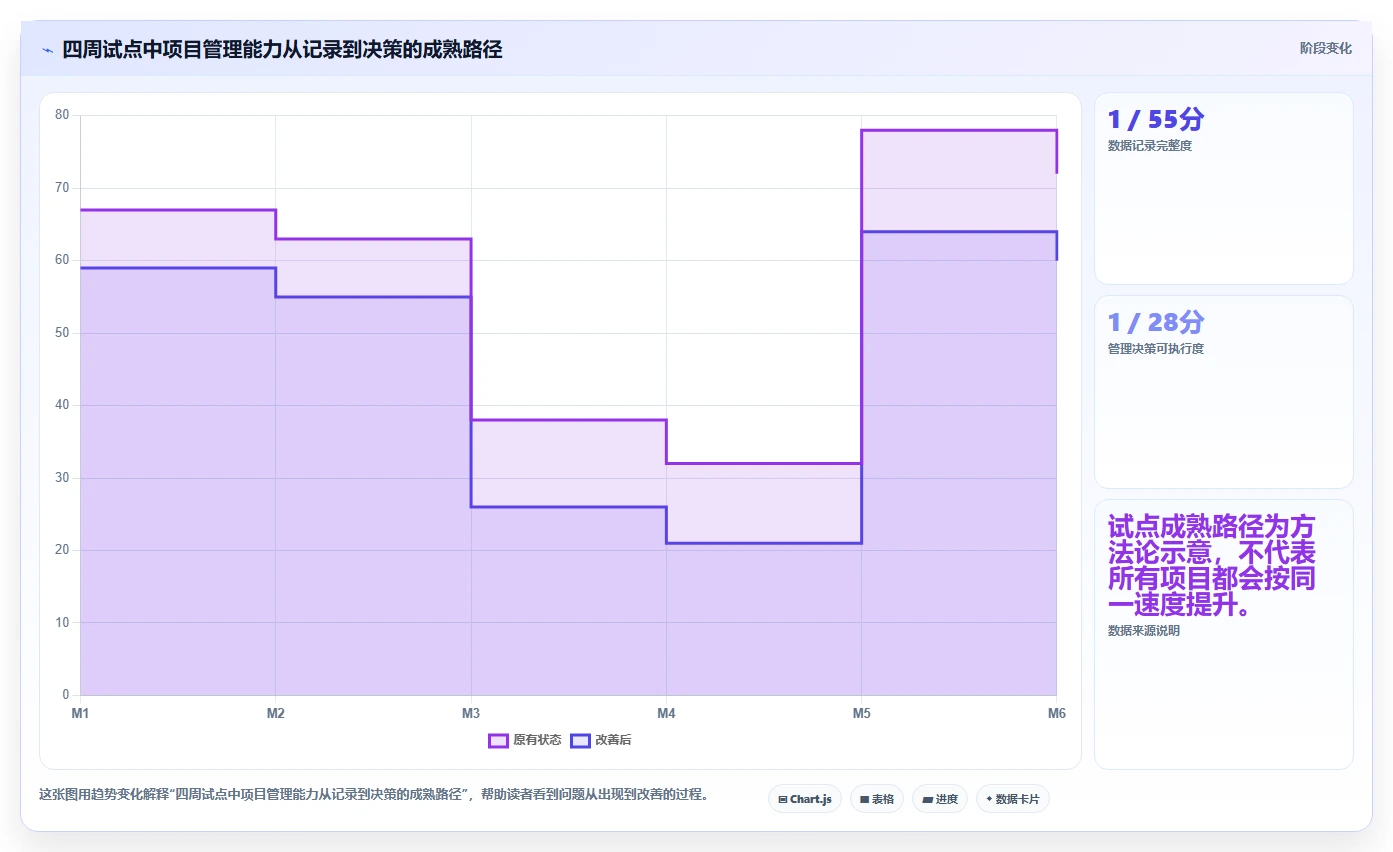This screenshot has height=852, width=1393.
Task: Toggle the 改善后 legend entry
Action: coord(601,740)
